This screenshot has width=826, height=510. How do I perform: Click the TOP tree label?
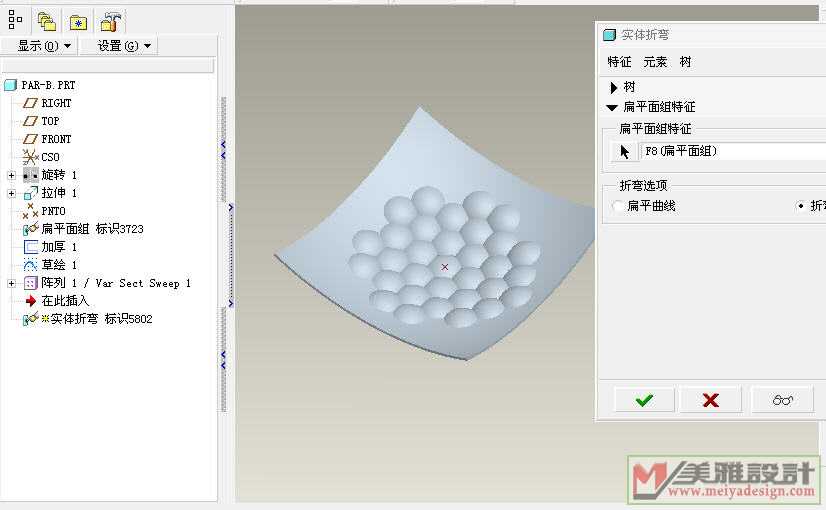tap(50, 121)
